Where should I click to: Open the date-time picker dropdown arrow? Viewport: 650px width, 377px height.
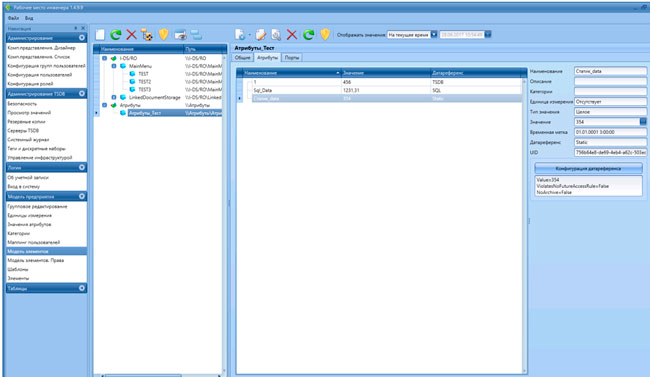488,35
